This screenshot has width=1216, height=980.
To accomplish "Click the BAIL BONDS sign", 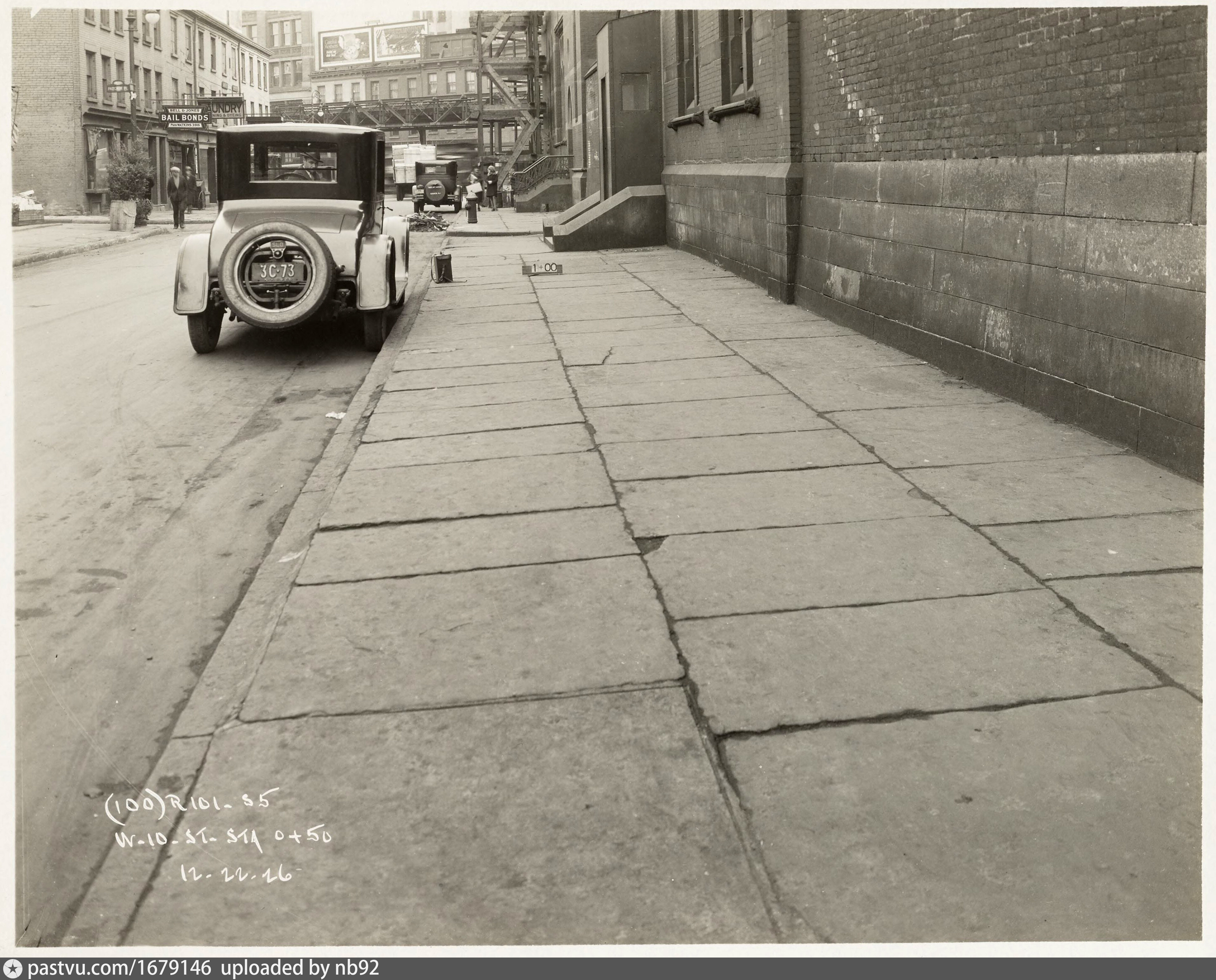I will 185,117.
